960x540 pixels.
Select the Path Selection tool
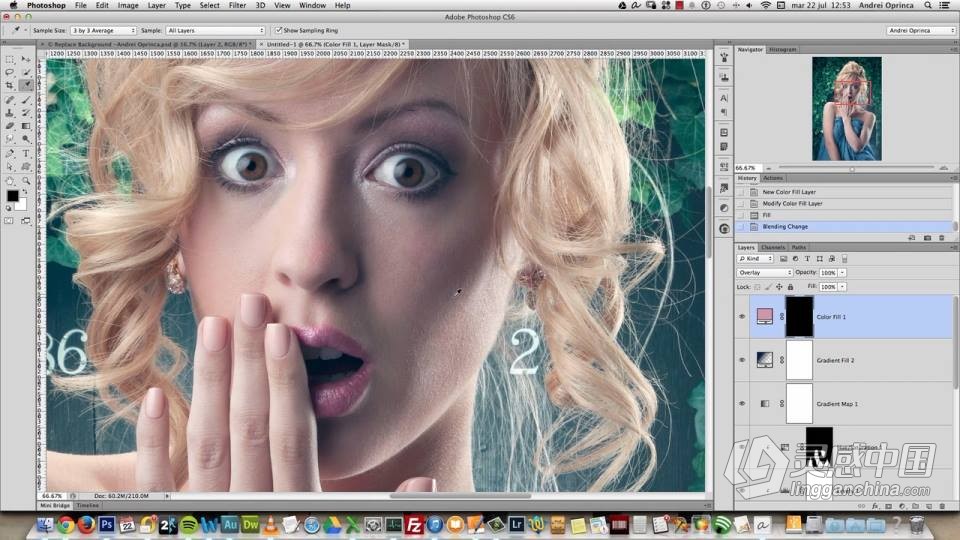tap(10, 167)
